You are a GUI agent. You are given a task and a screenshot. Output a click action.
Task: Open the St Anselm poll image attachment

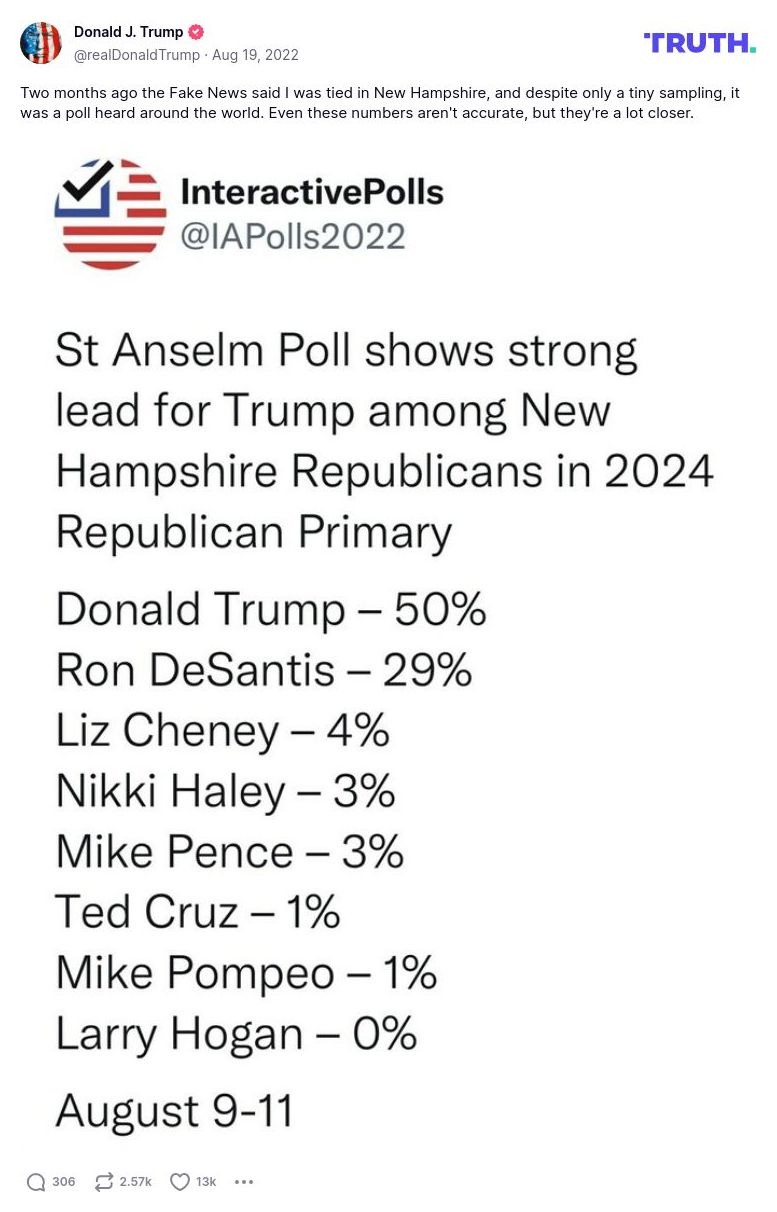pyautogui.click(x=388, y=650)
